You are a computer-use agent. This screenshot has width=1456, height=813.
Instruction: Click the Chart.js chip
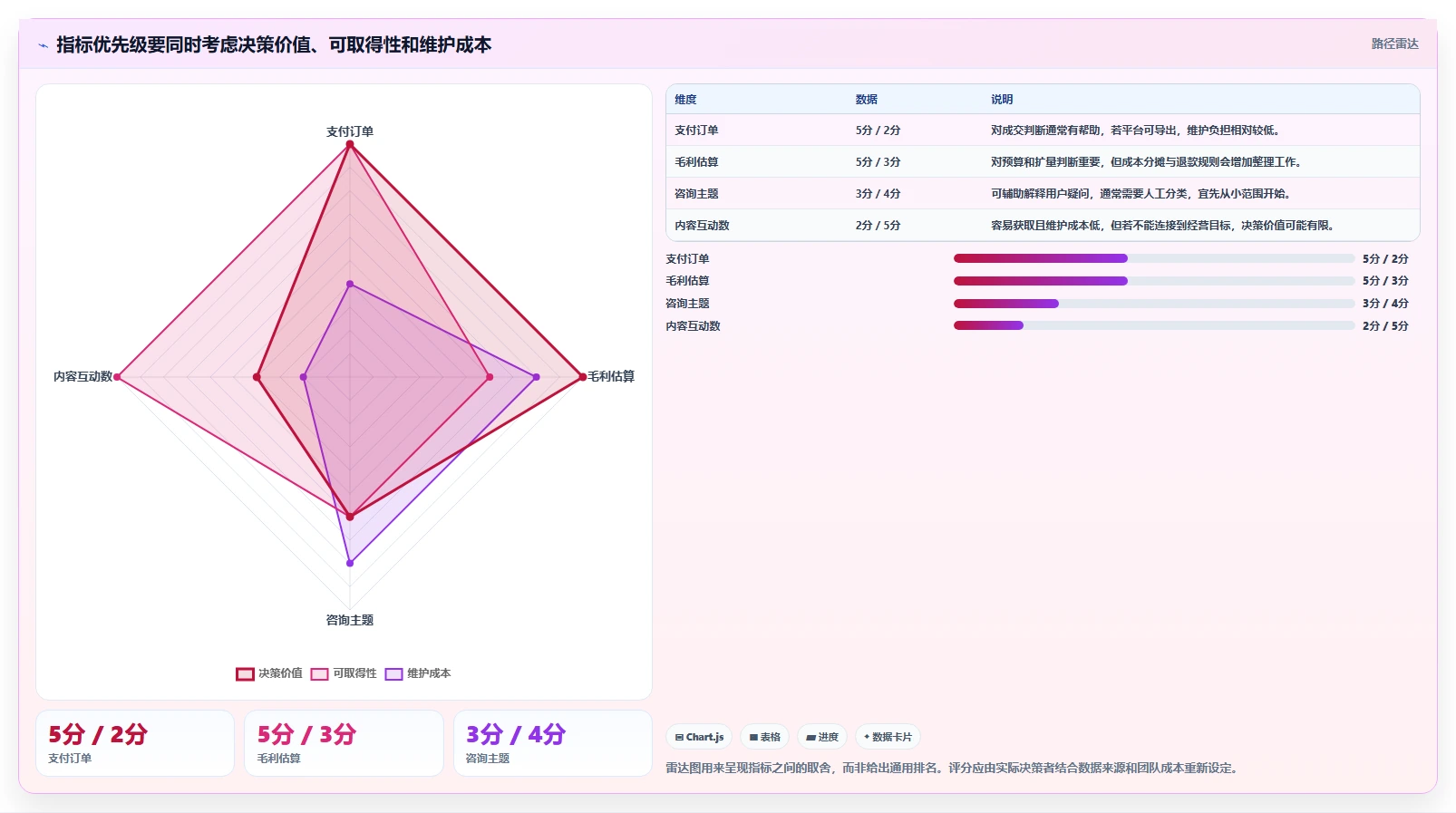699,737
